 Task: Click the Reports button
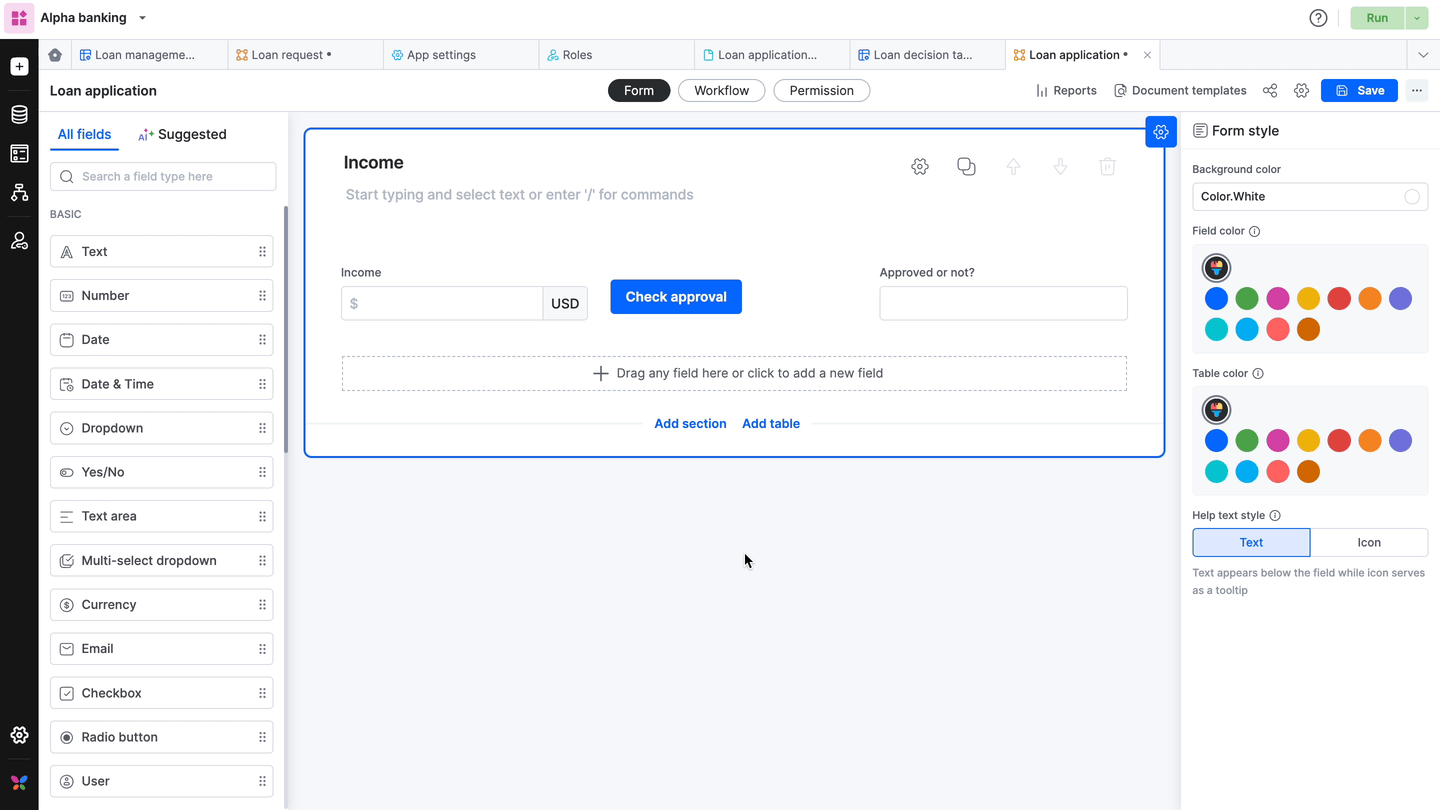tap(1066, 91)
